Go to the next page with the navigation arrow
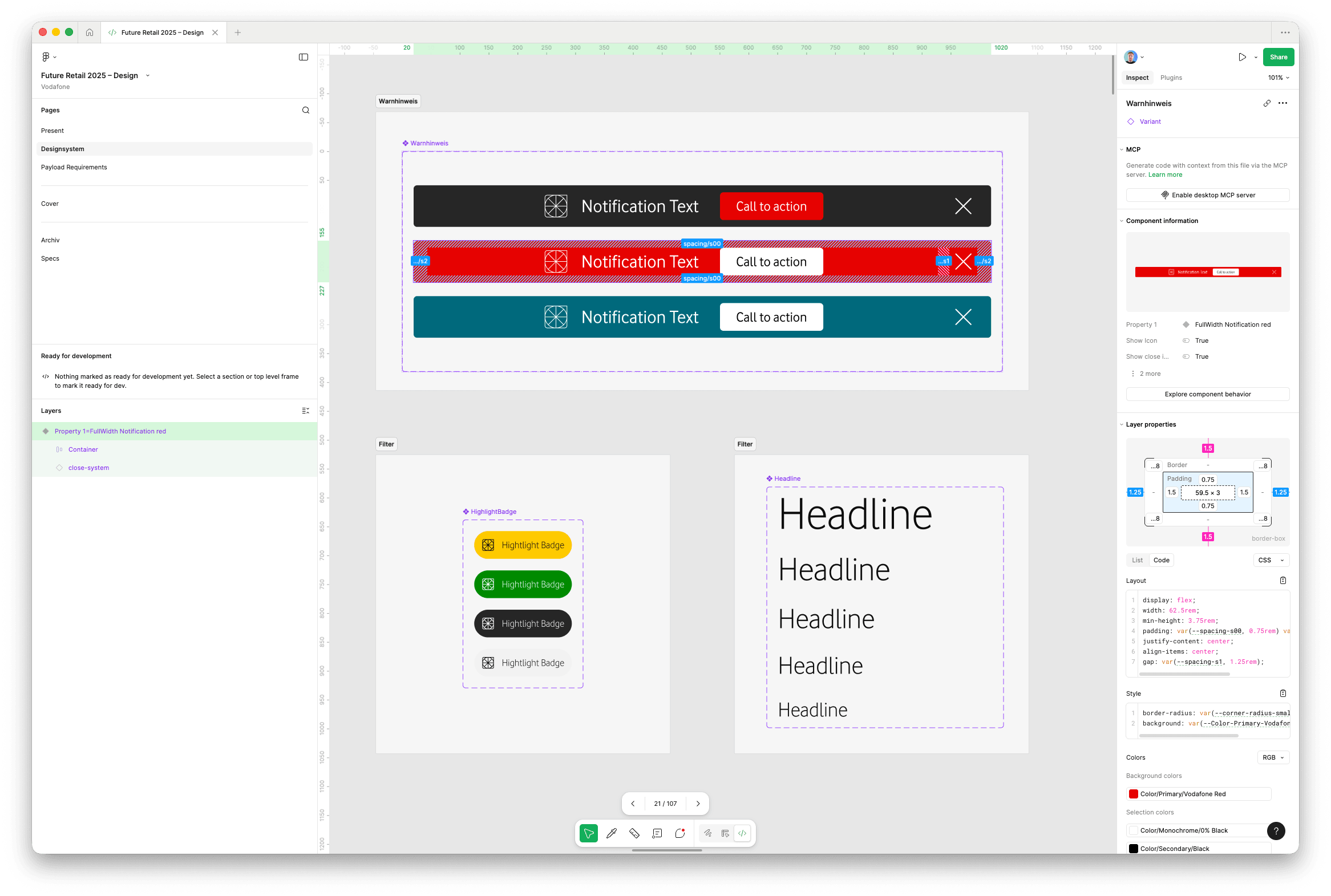 click(x=697, y=804)
